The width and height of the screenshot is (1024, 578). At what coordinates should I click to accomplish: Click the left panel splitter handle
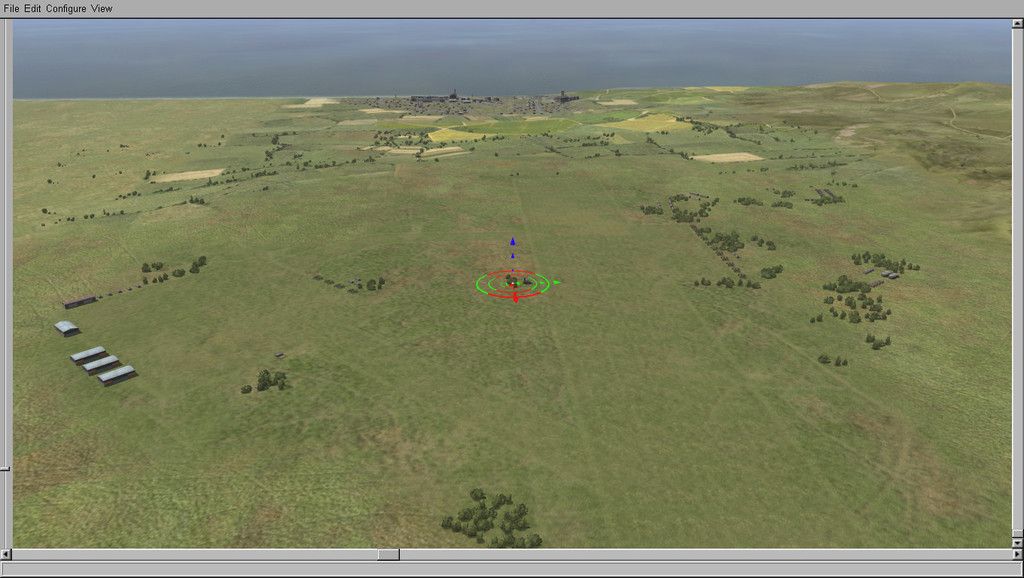pyautogui.click(x=5, y=469)
